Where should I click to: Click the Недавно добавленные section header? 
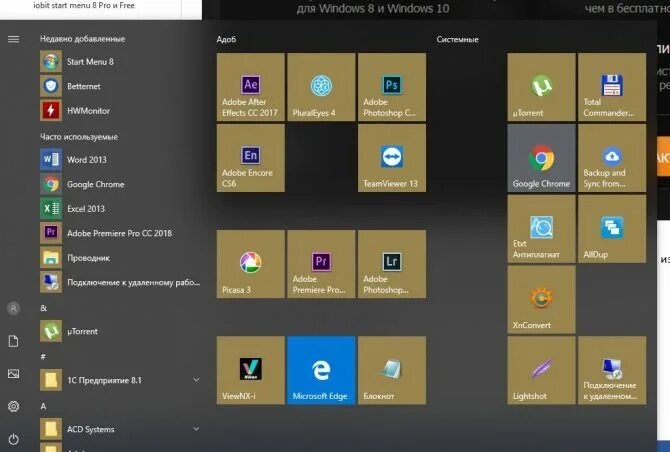(82, 39)
